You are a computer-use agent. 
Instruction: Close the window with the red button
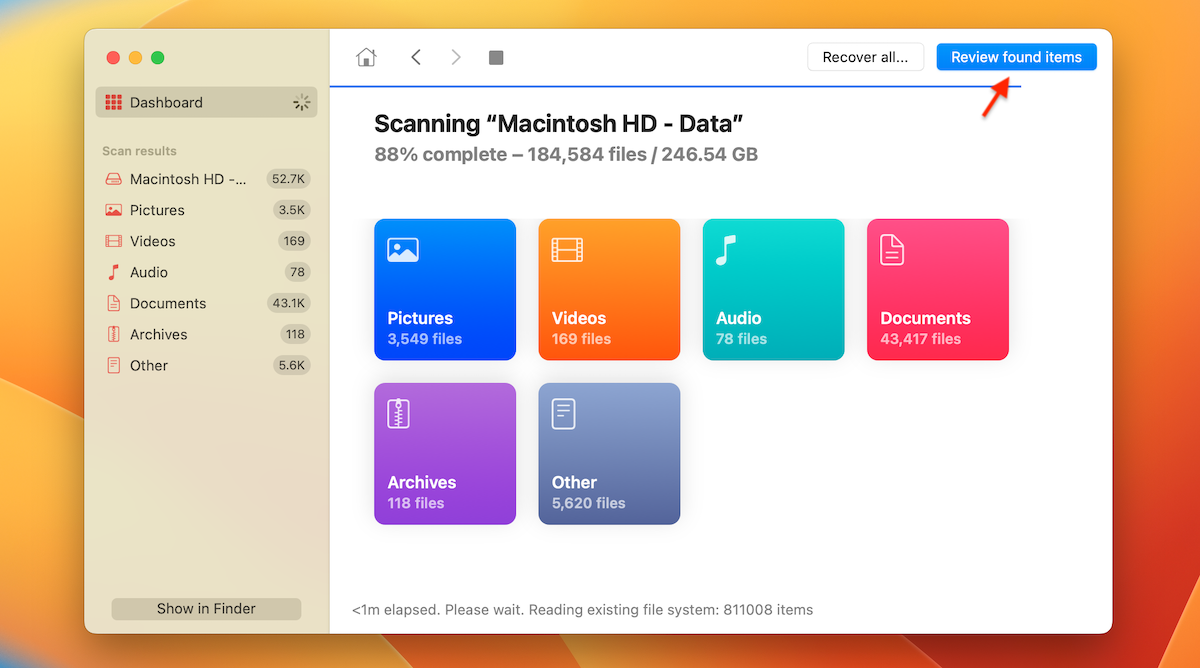tap(113, 58)
